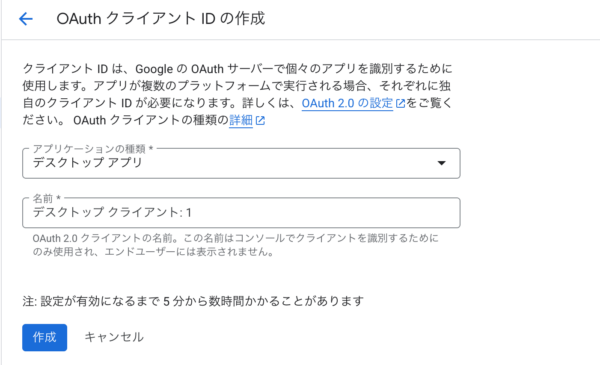Click the アプリケーションの種類 field label
600x365 pixels.
[x=93, y=148]
